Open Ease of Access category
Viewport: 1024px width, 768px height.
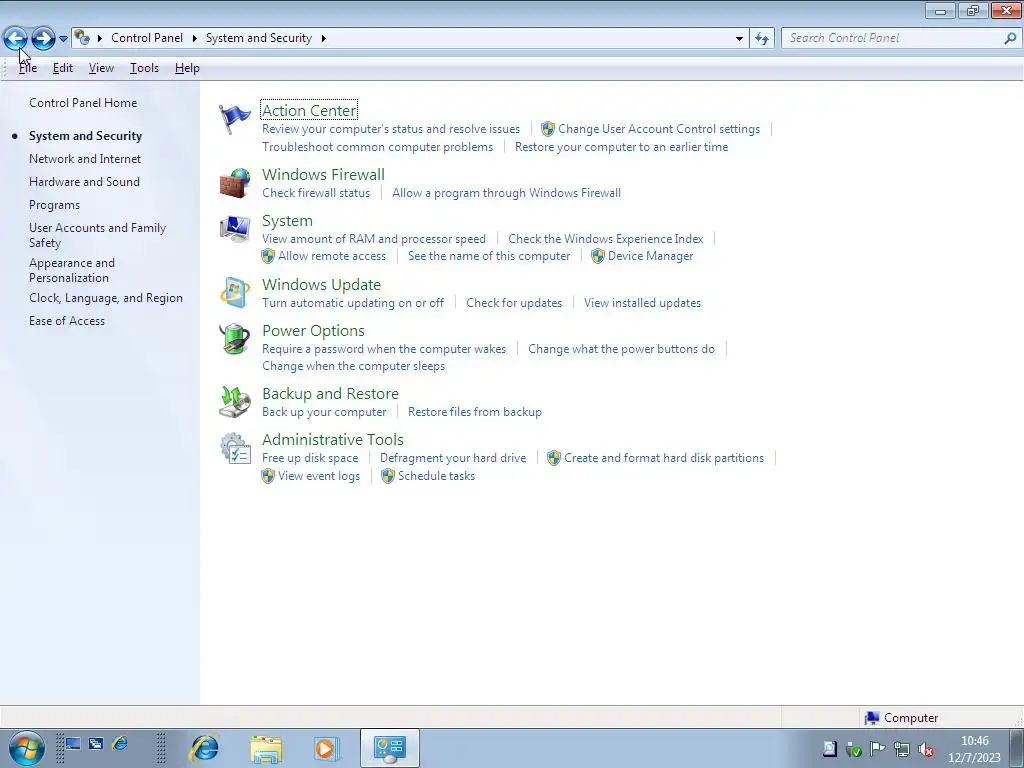pyautogui.click(x=67, y=321)
